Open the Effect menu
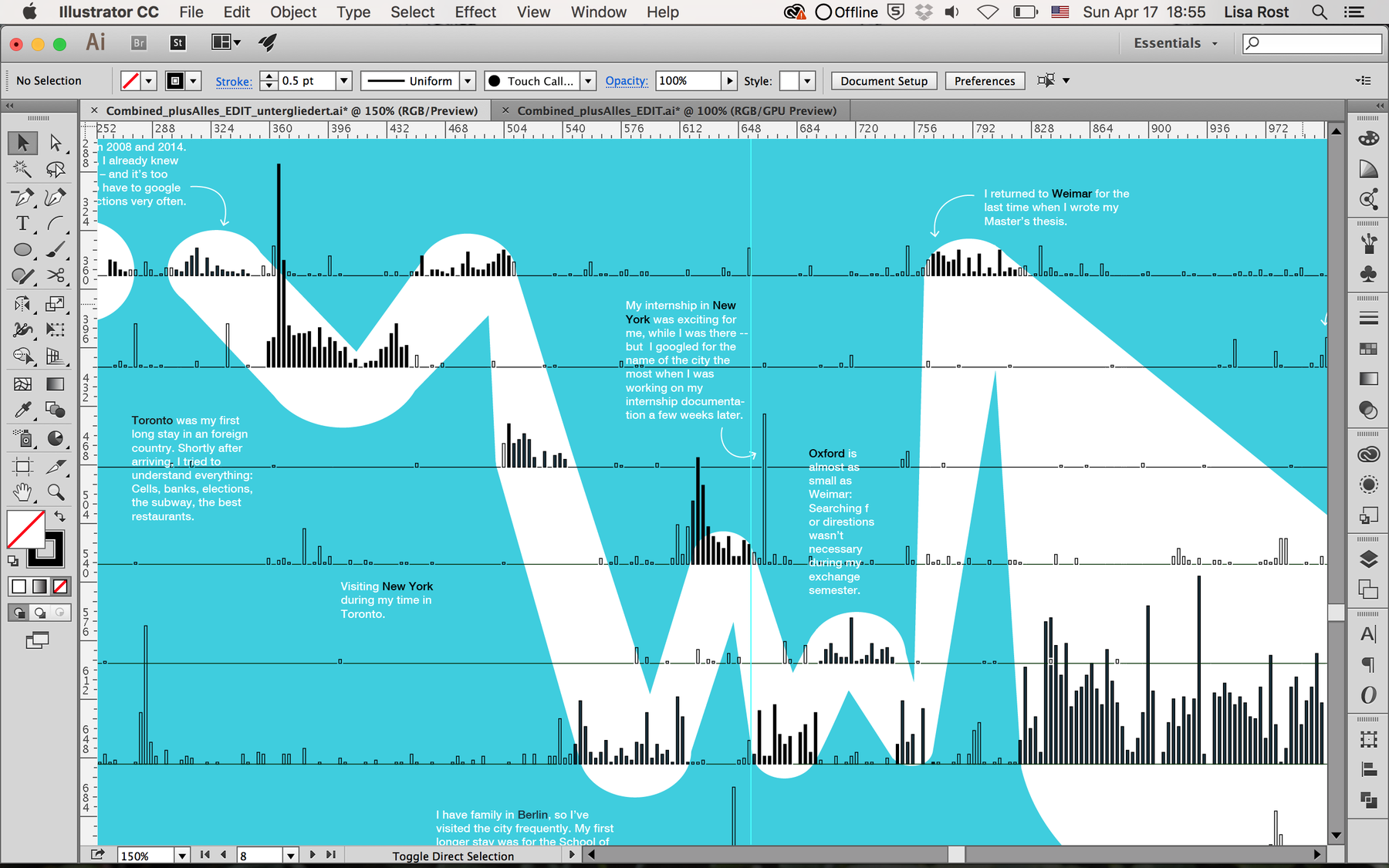The image size is (1389, 868). 475,12
